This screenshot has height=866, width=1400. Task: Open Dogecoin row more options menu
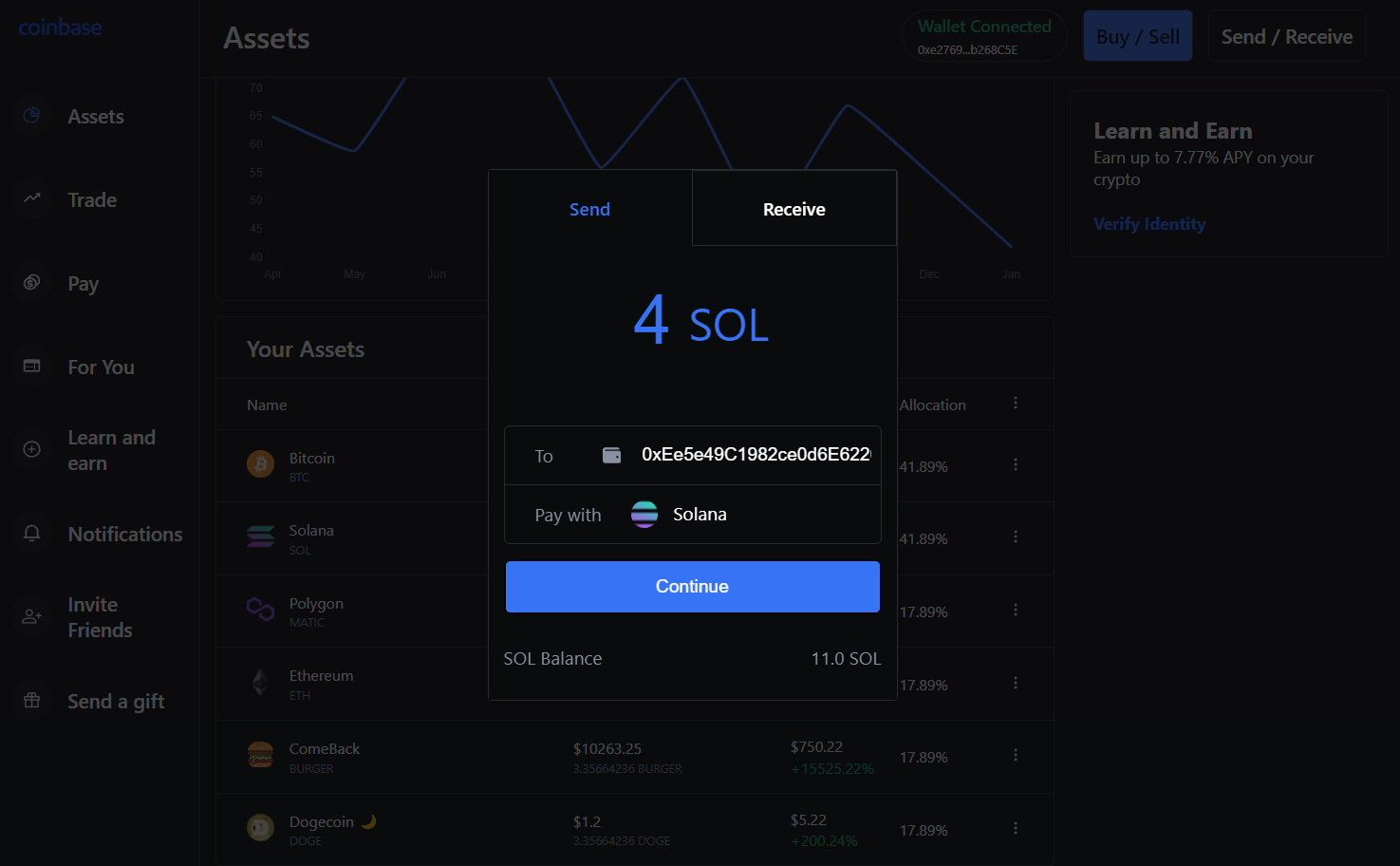[1016, 828]
